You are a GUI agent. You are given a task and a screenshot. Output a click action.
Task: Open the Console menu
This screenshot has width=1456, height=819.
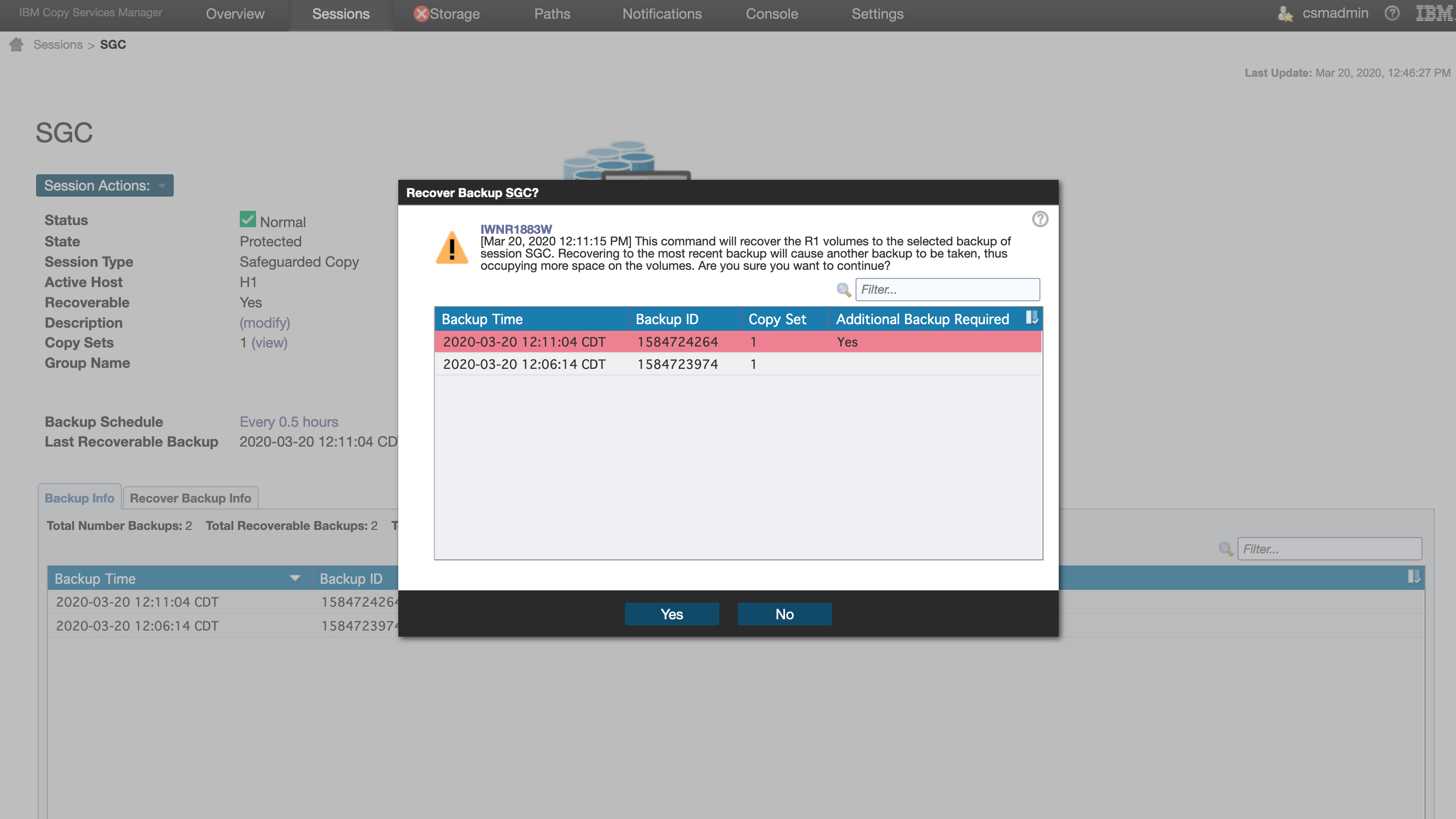[x=772, y=14]
